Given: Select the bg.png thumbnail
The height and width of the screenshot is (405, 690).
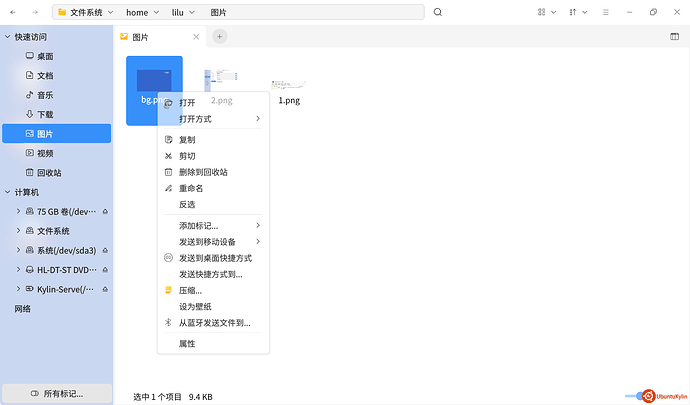Looking at the screenshot, I should [x=154, y=81].
